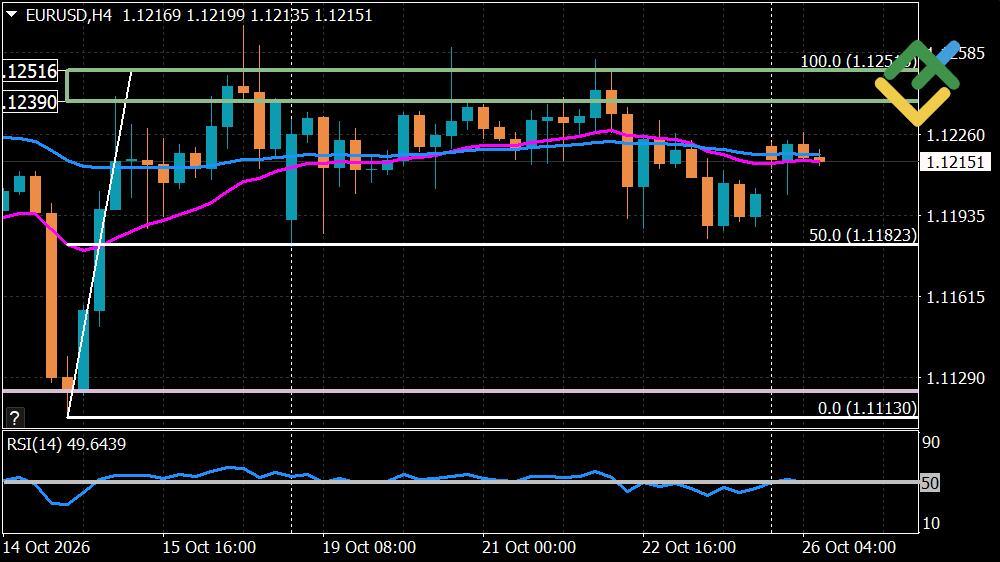
Task: Click the 26 Oct 04:00 time label
Action: point(849,547)
